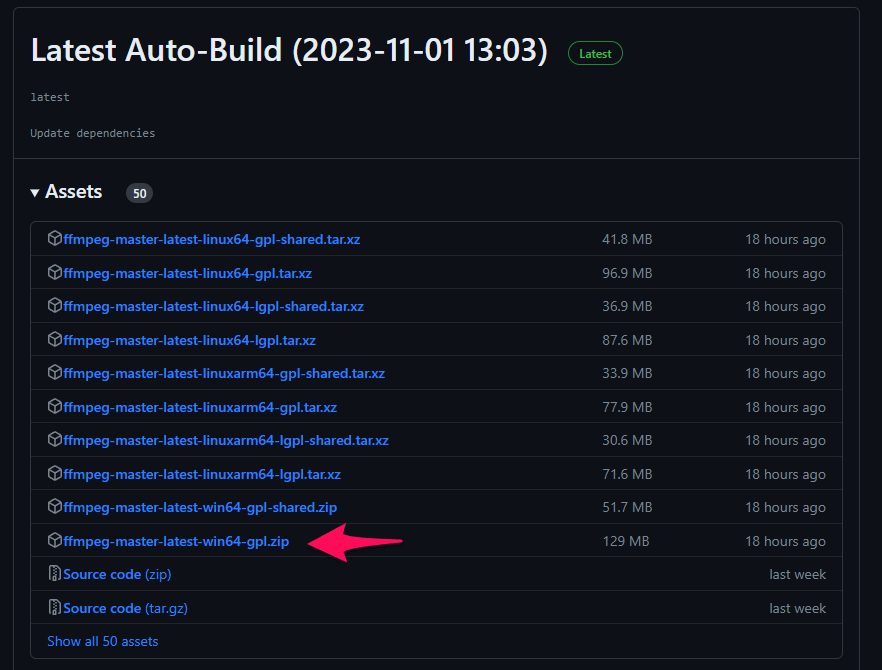Click the 129 MB file size
The width and height of the screenshot is (882, 670).
(626, 541)
